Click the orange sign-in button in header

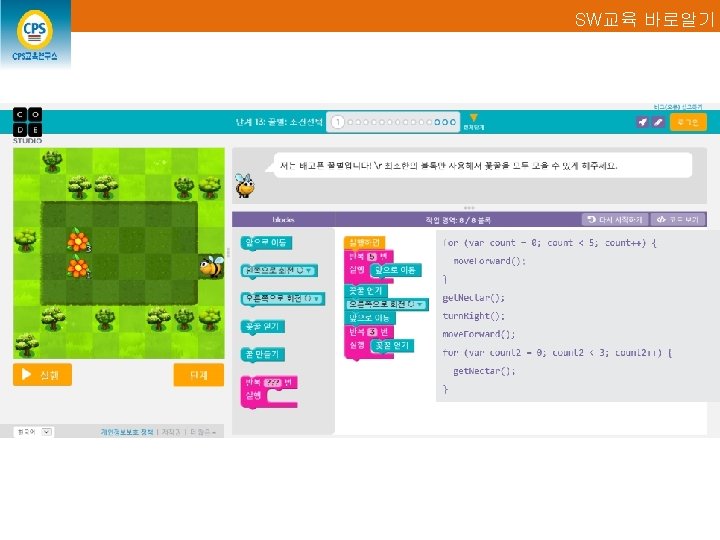[688, 122]
